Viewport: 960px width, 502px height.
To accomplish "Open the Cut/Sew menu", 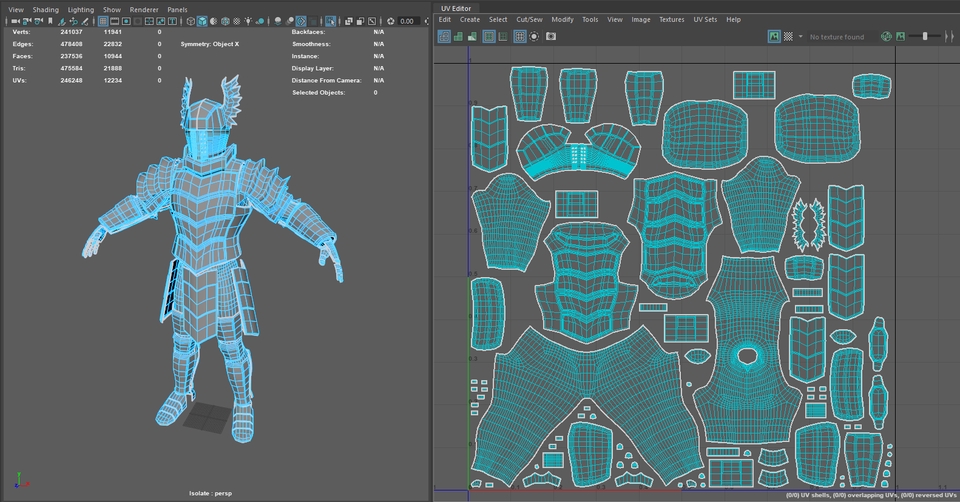I will coord(529,20).
